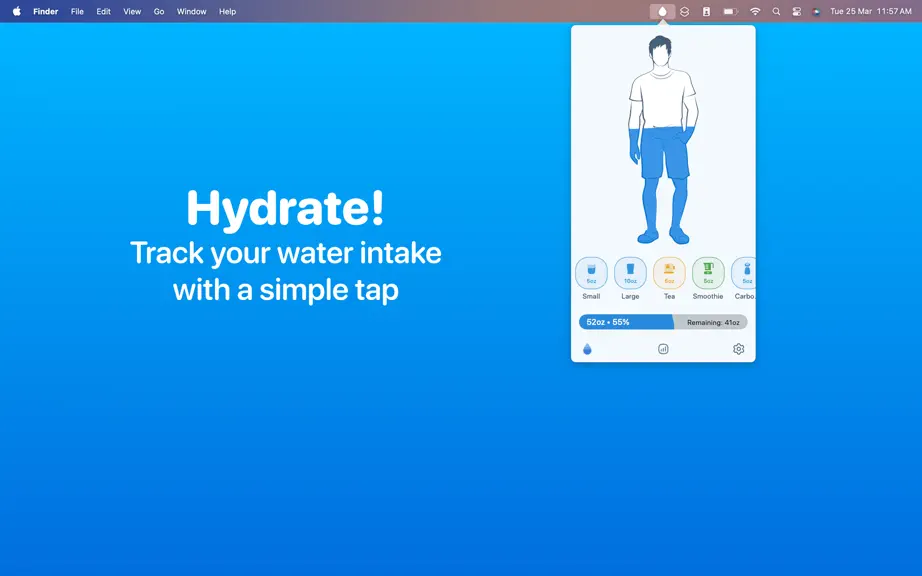Click the hydration body figure
The image size is (922, 576).
click(x=663, y=140)
